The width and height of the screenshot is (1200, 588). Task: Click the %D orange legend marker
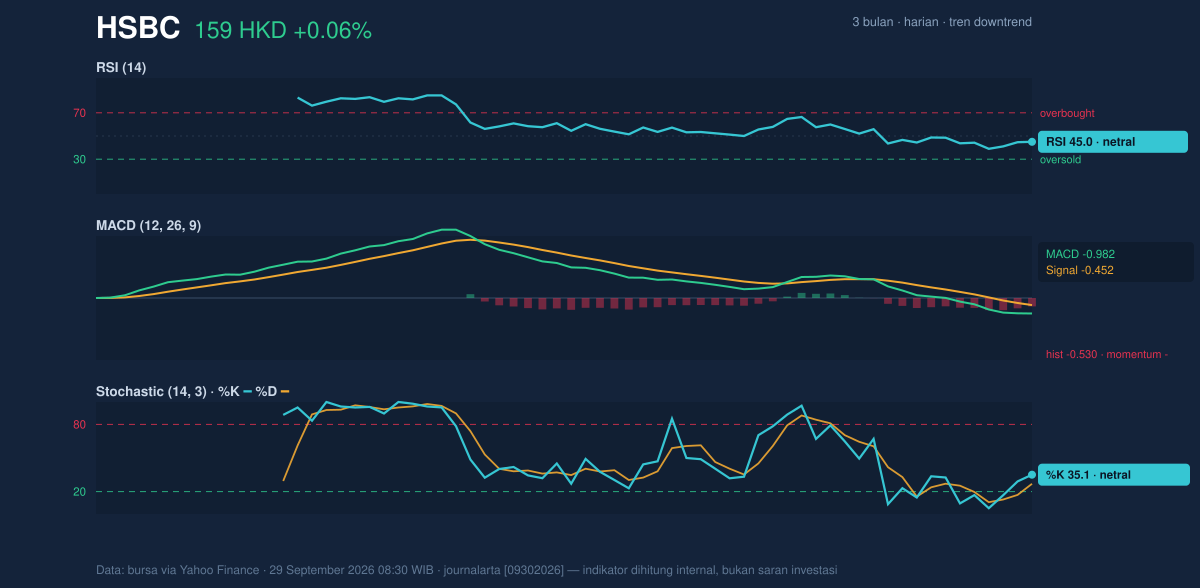pyautogui.click(x=285, y=392)
